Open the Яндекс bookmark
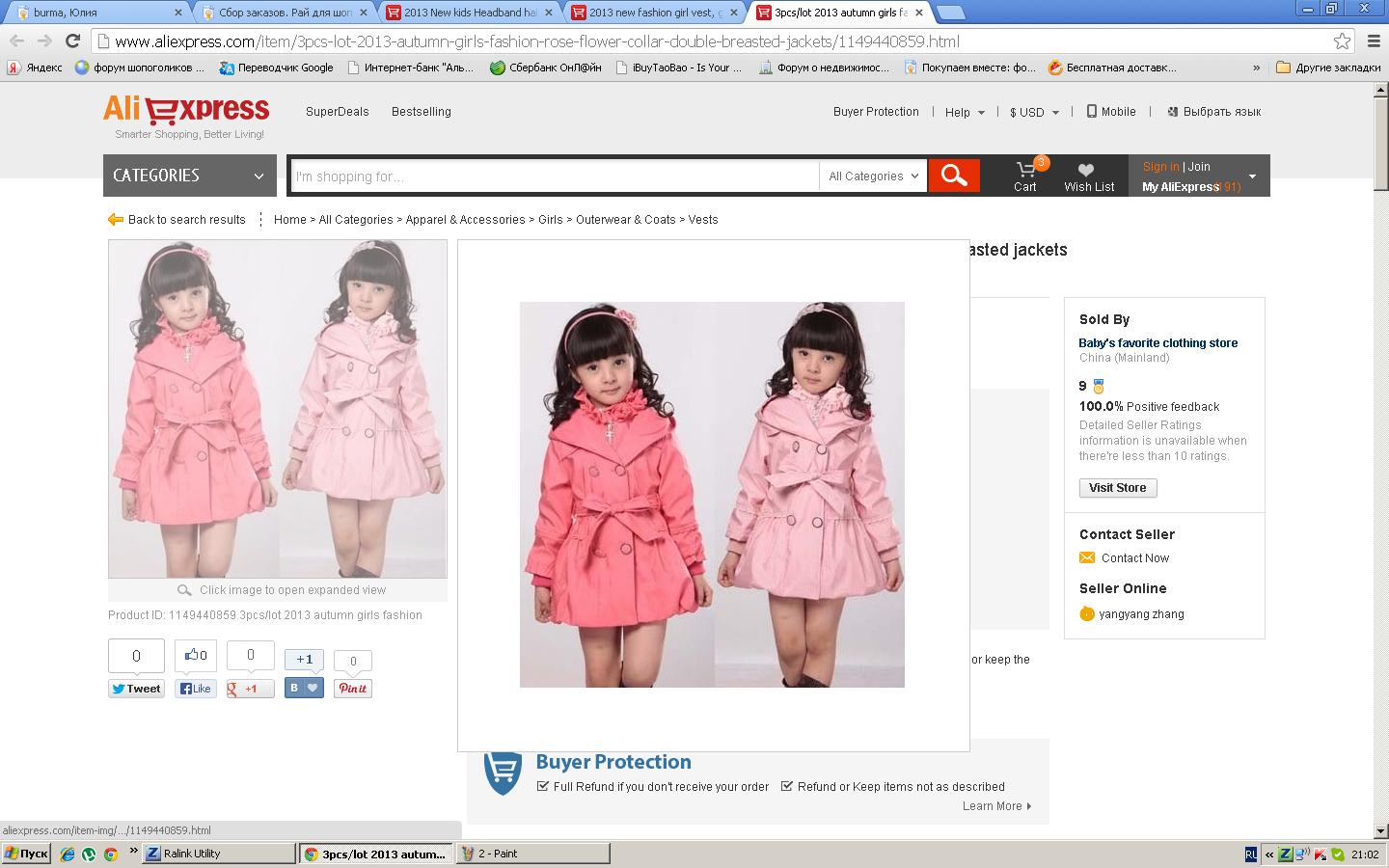Image resolution: width=1389 pixels, height=868 pixels. click(x=36, y=68)
